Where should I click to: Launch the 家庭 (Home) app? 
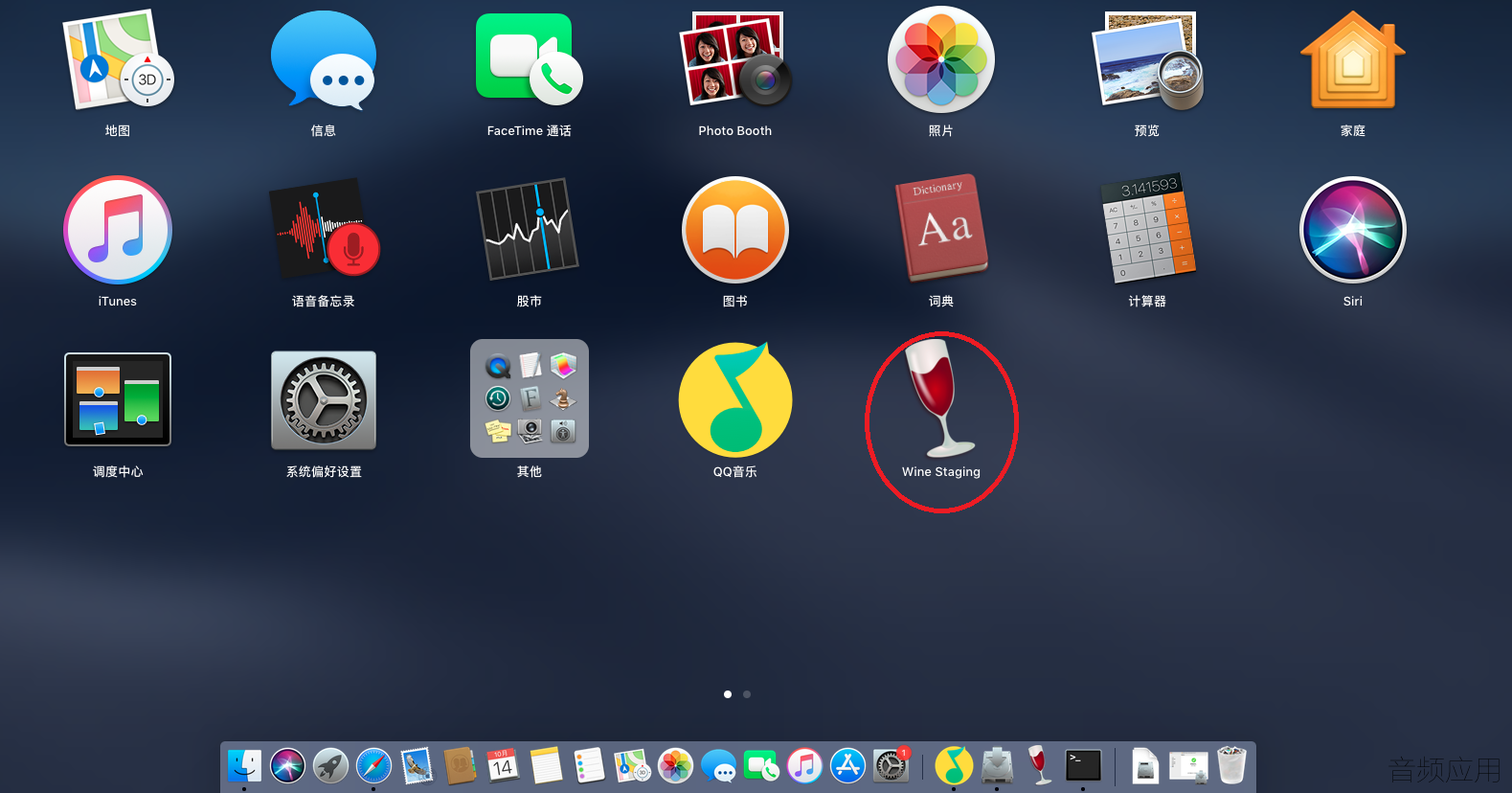(x=1353, y=59)
